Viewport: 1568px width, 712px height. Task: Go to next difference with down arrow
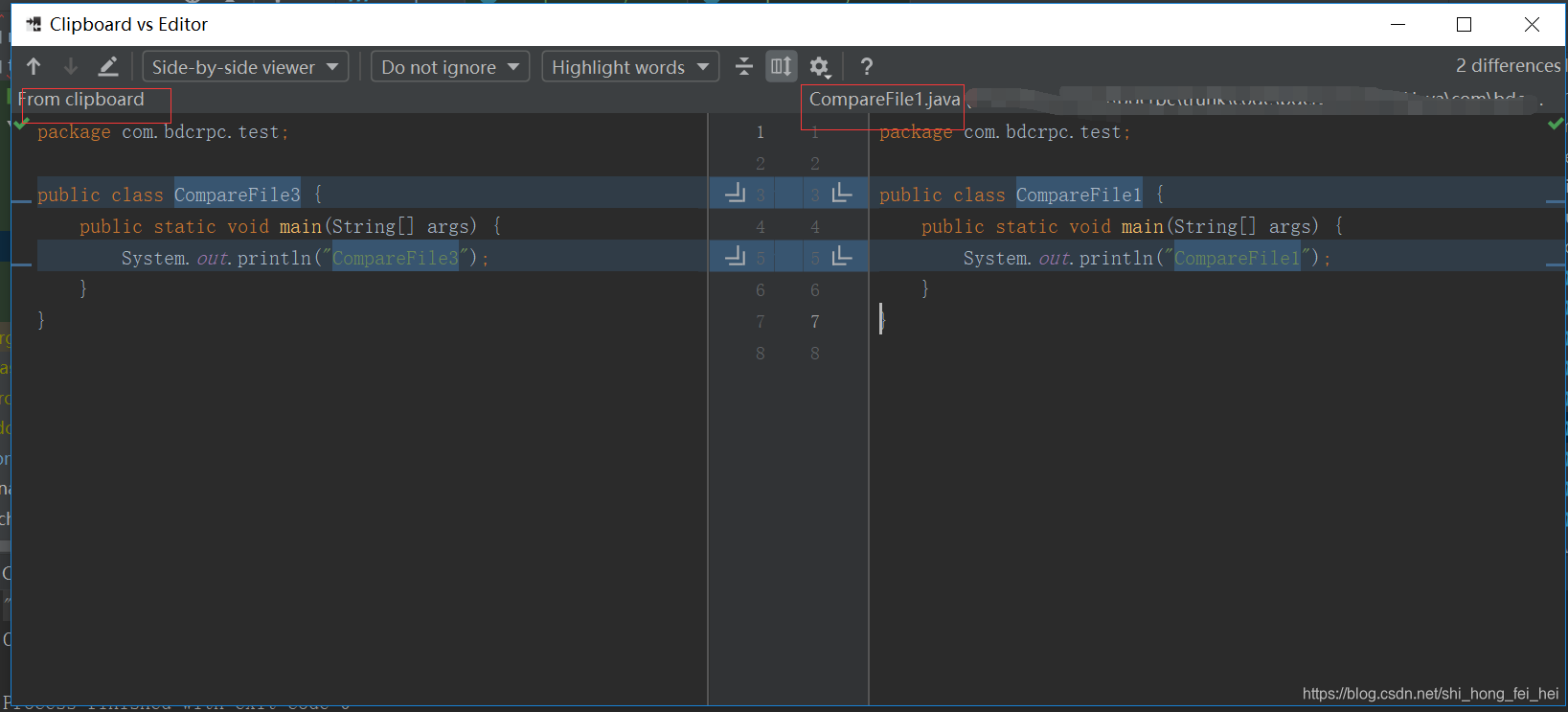click(71, 66)
